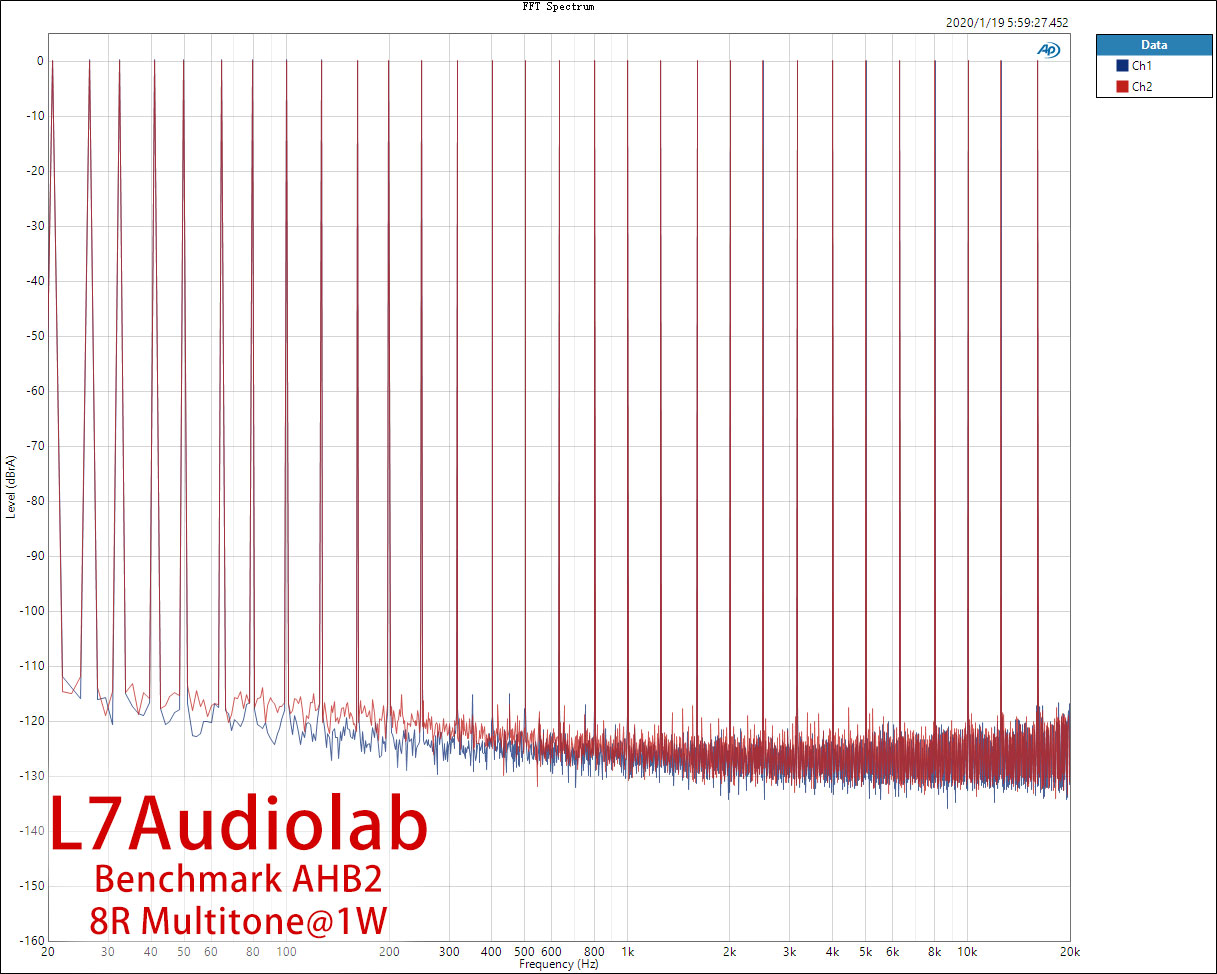Click the 200 frequency axis tick label
1217x974 pixels.
point(389,952)
